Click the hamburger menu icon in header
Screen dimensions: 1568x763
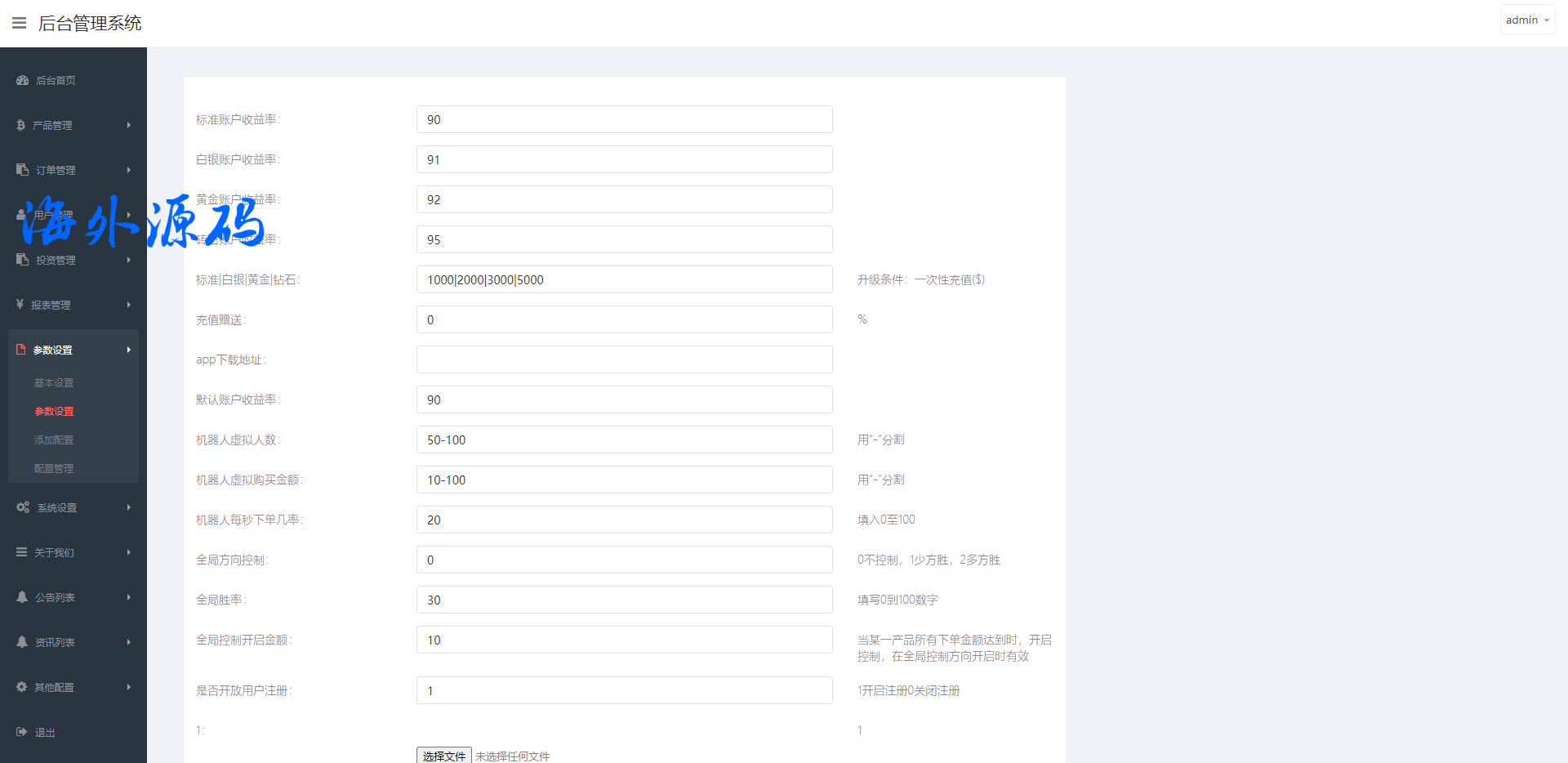click(x=20, y=23)
